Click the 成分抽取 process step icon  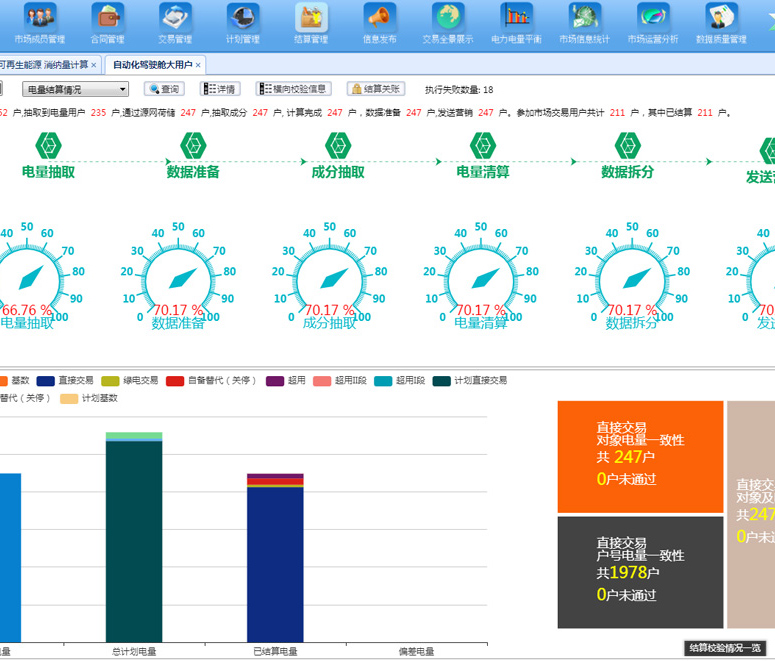338,146
